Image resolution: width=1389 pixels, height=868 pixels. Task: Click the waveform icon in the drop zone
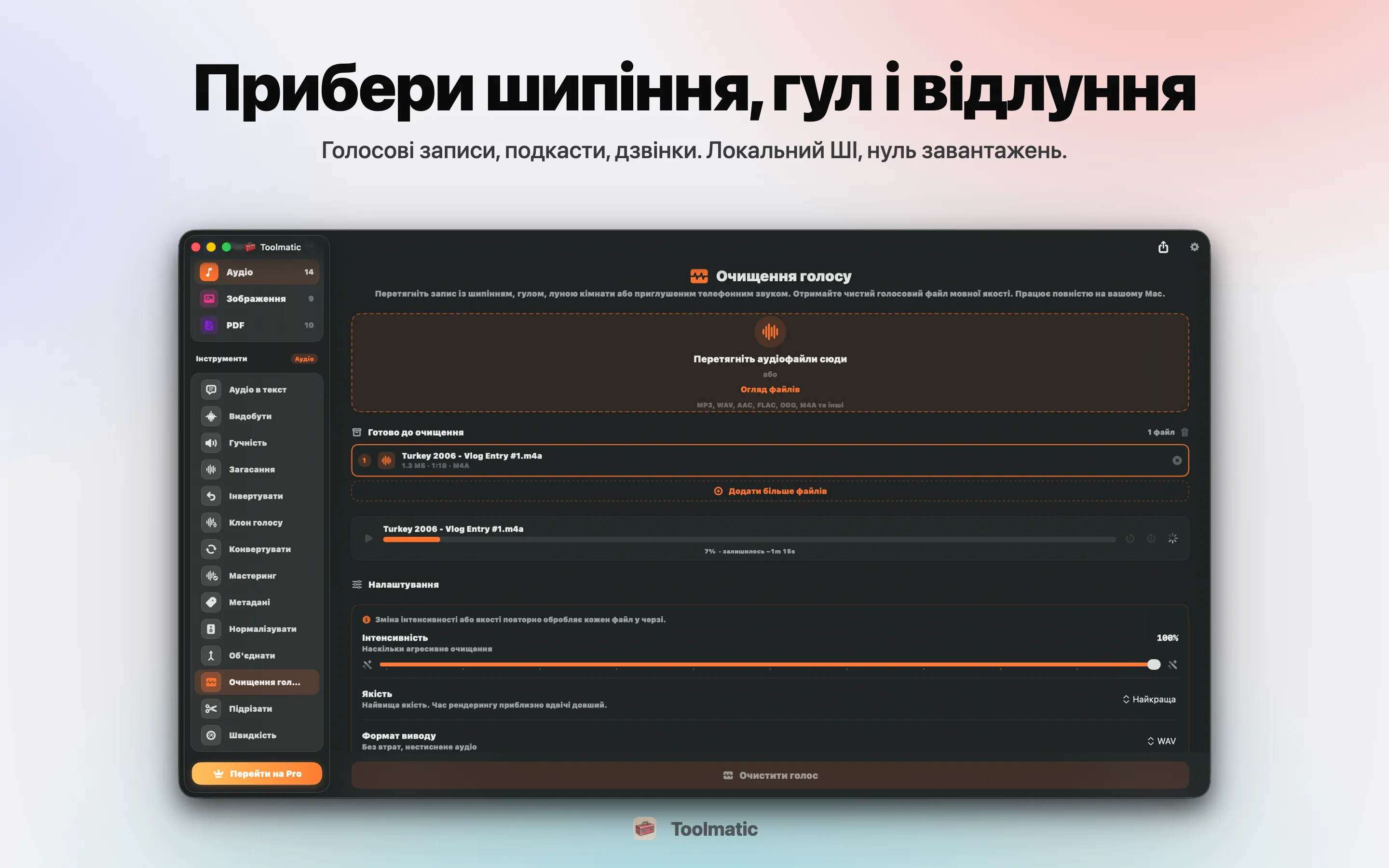[770, 331]
